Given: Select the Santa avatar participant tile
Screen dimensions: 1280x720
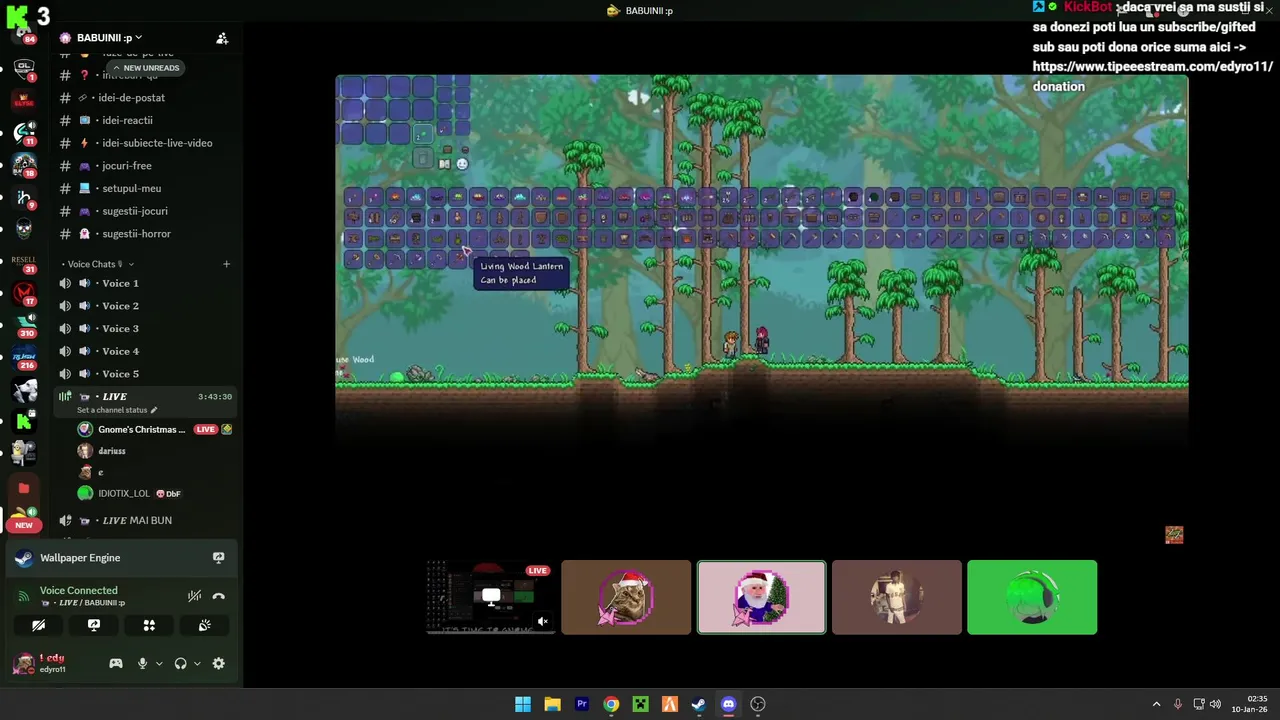Looking at the screenshot, I should pyautogui.click(x=761, y=597).
